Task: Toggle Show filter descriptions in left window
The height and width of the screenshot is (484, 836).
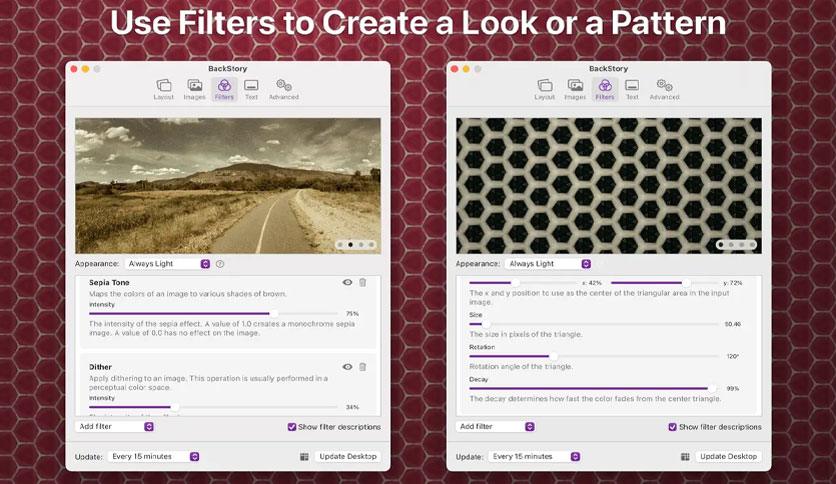Action: point(292,427)
